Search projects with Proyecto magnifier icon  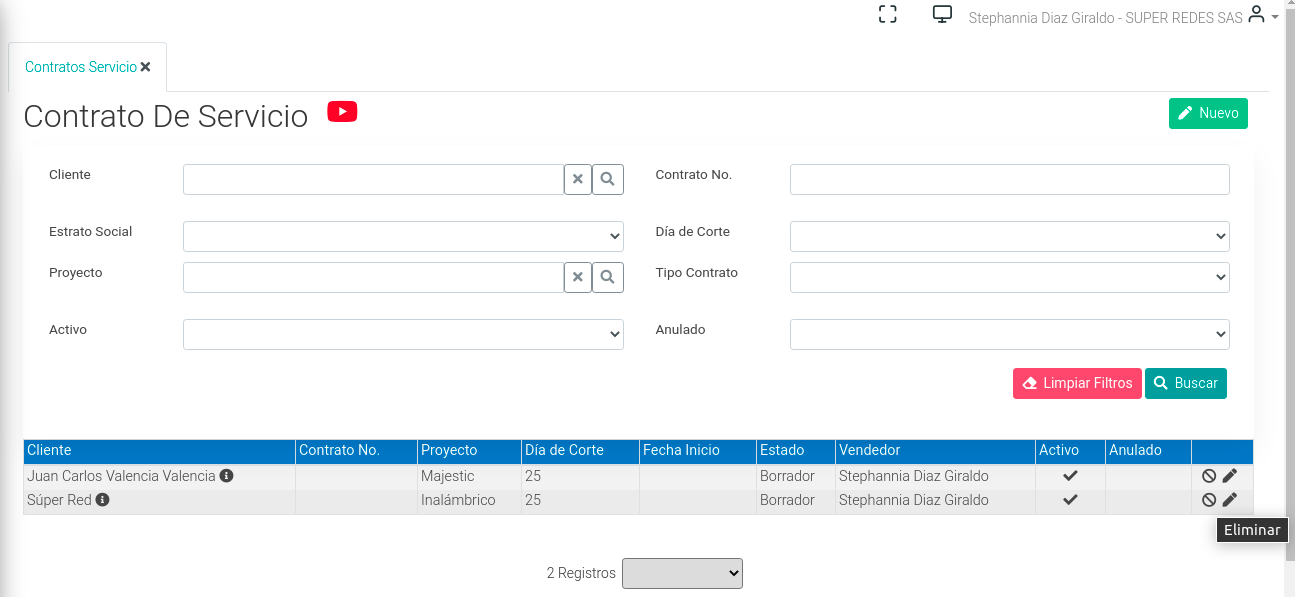[x=608, y=277]
